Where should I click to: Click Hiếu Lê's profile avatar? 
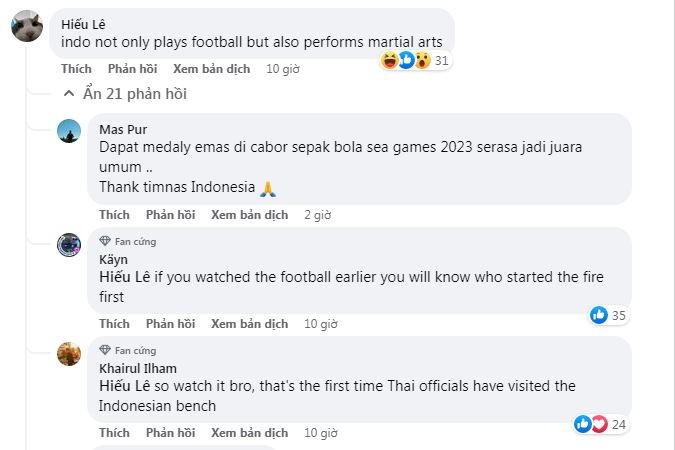pos(26,27)
